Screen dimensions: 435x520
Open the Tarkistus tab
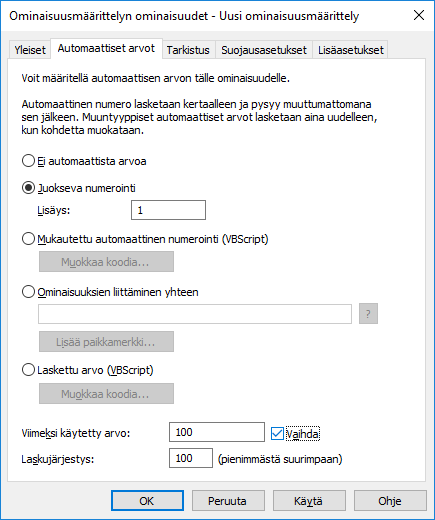click(x=188, y=50)
